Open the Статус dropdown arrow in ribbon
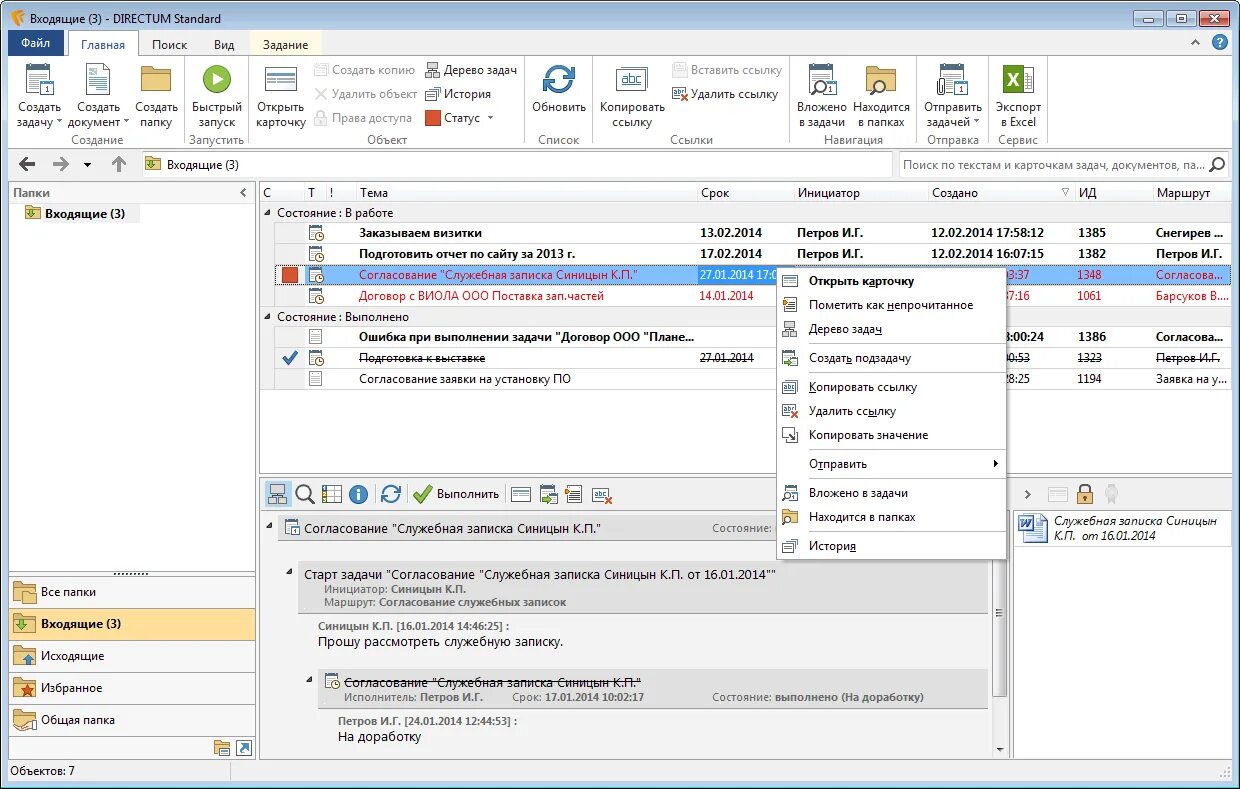 tap(490, 118)
